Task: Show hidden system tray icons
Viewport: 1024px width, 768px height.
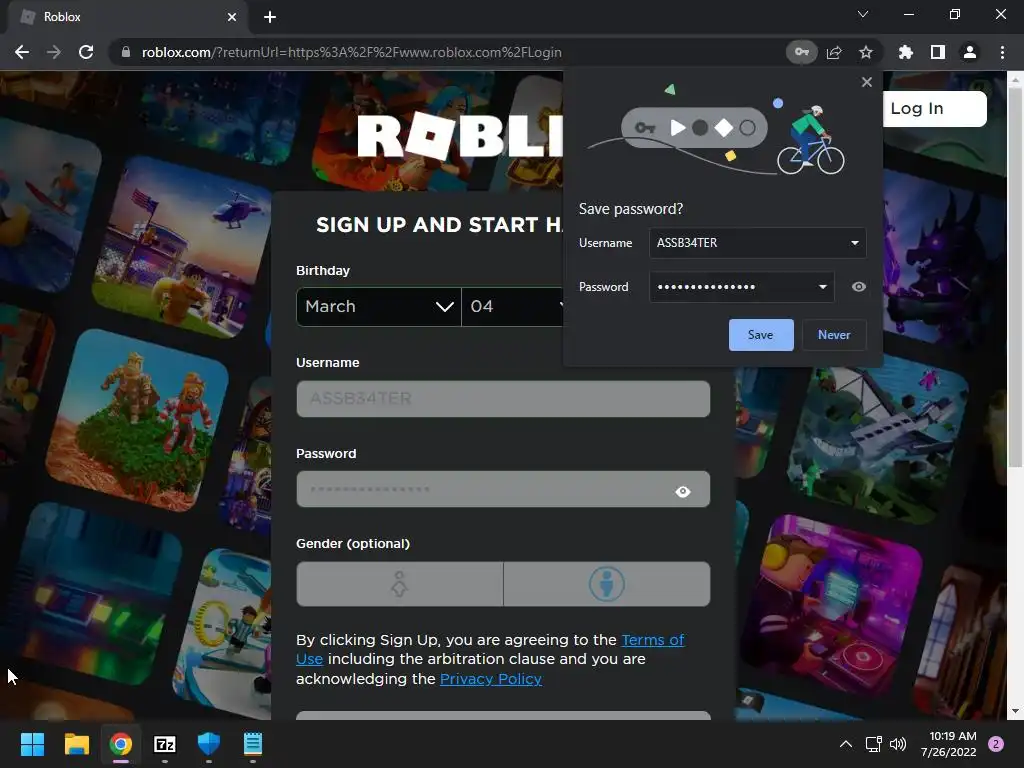Action: coord(846,744)
